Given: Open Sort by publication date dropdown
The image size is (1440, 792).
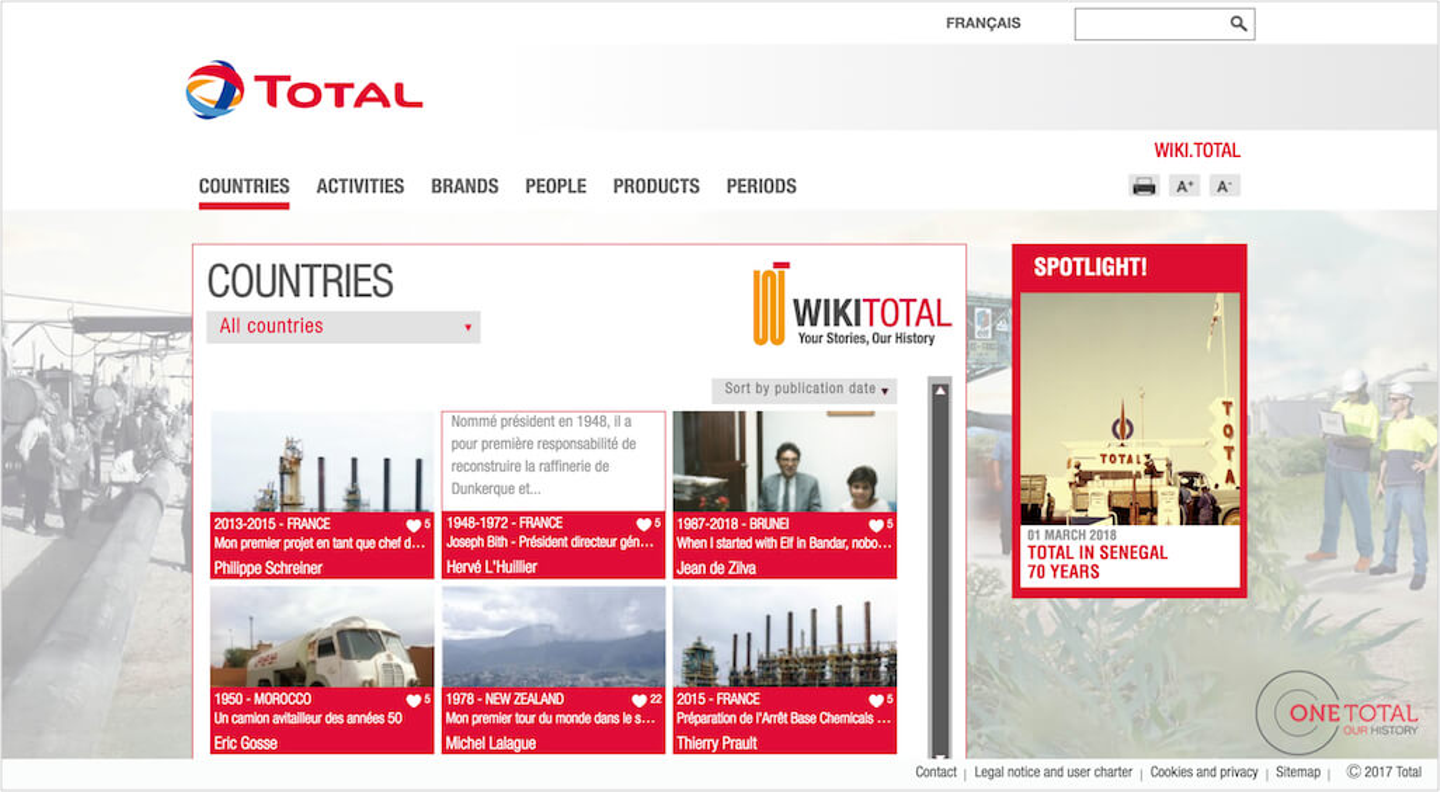Looking at the screenshot, I should (804, 390).
